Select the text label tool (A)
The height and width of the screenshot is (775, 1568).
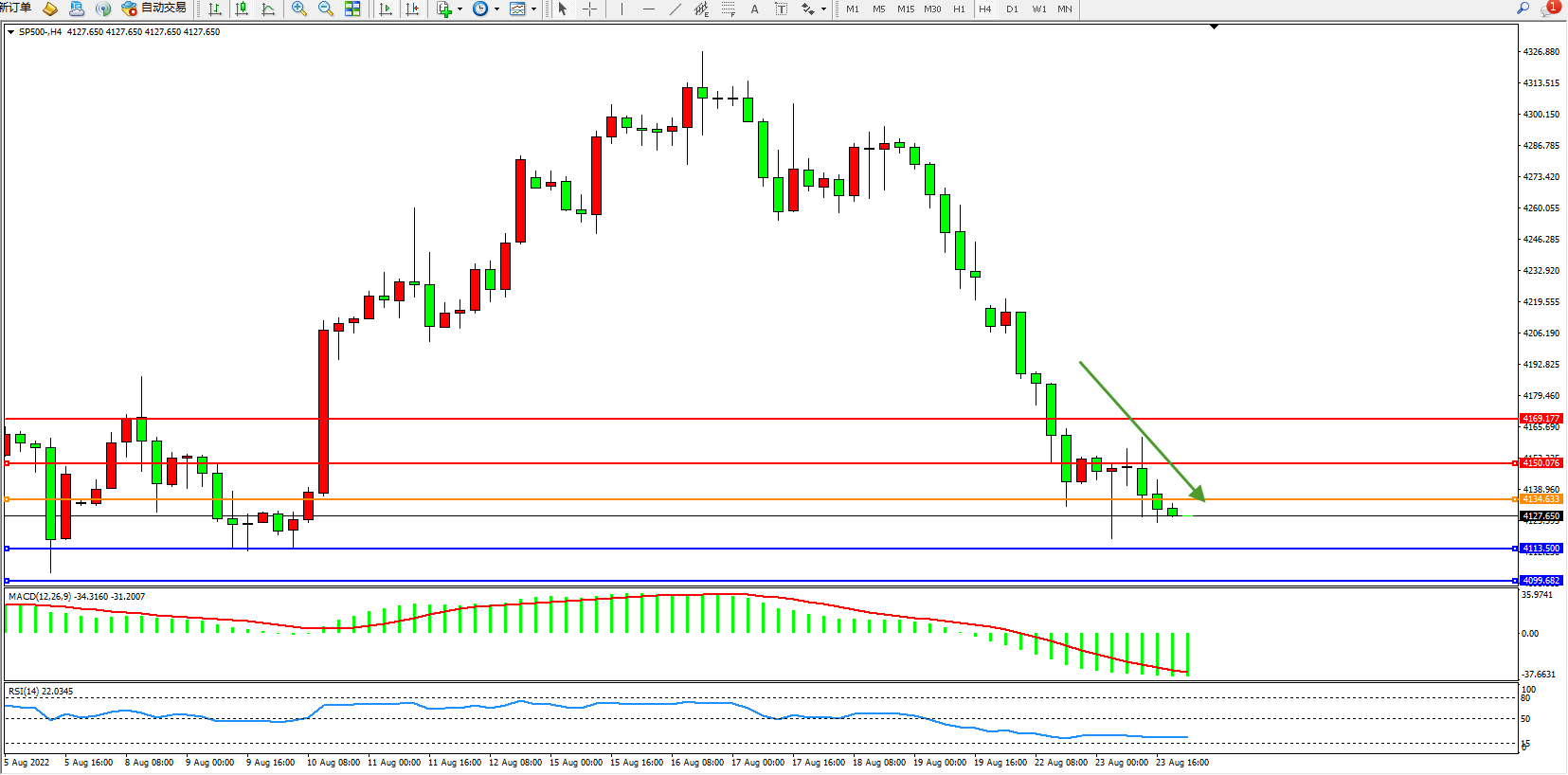click(x=754, y=9)
